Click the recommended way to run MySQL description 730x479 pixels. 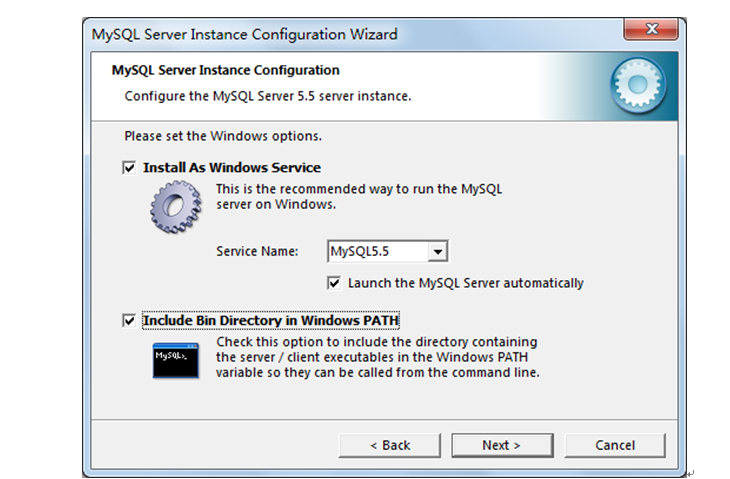359,196
